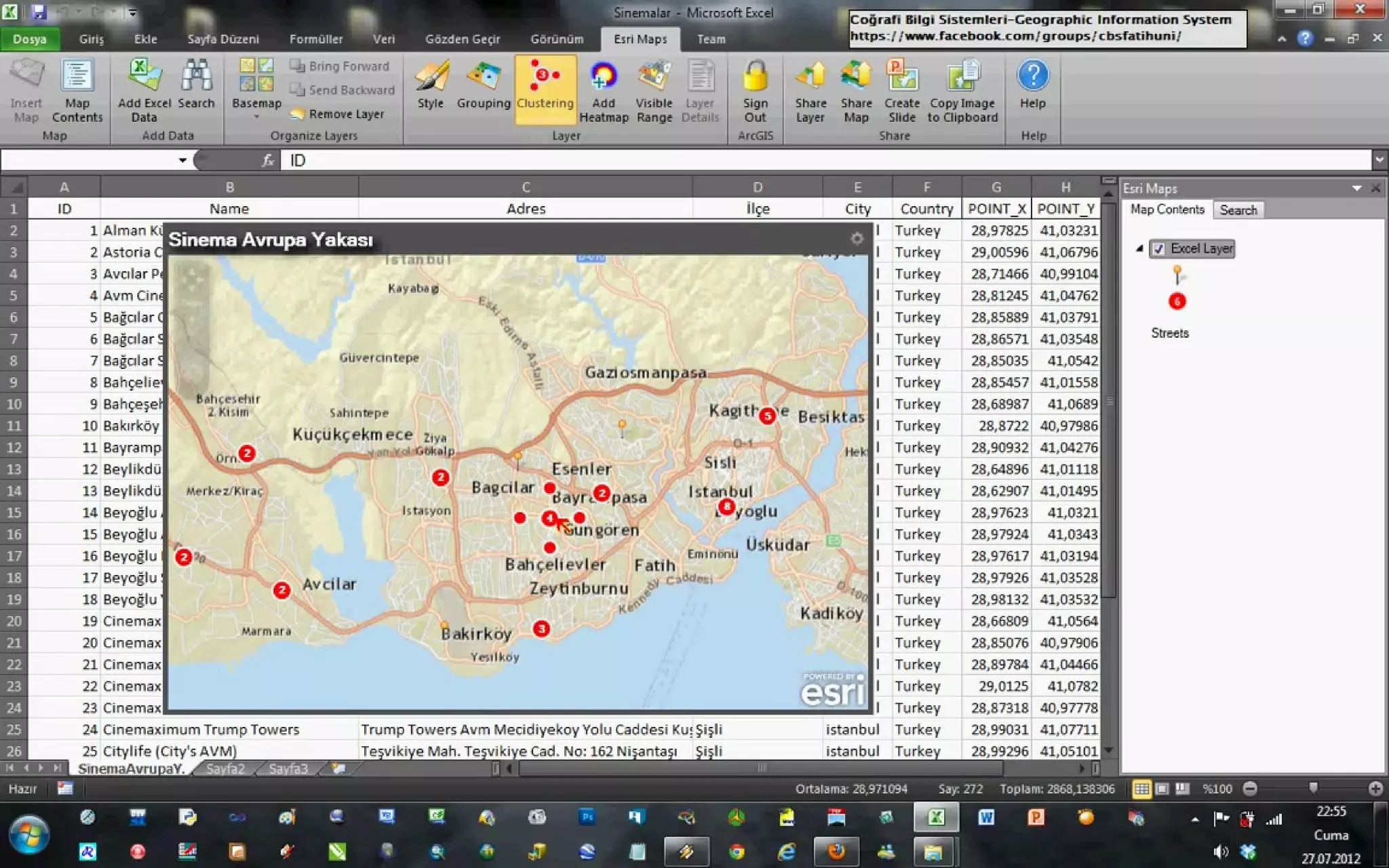Click the Map Contents ribbon icon

pos(77,92)
